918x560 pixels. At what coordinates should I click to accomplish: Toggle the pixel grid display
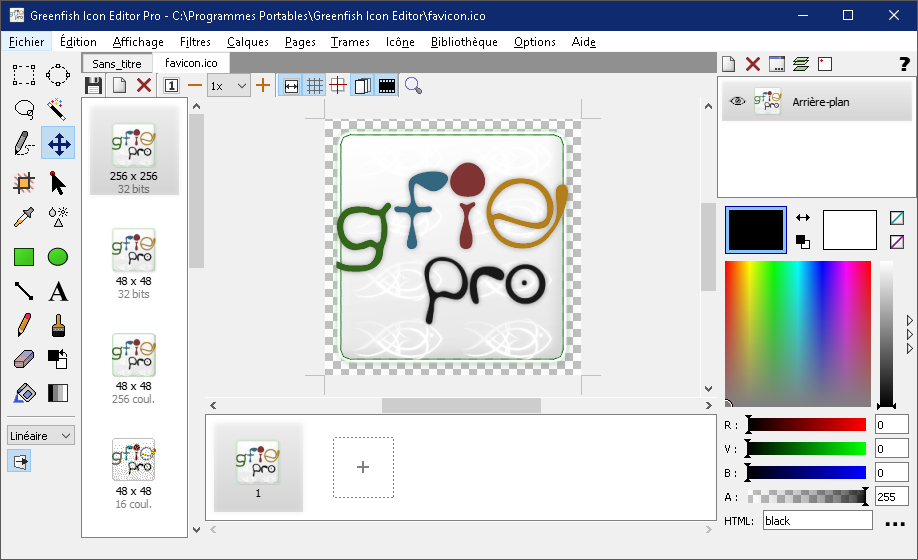click(315, 86)
